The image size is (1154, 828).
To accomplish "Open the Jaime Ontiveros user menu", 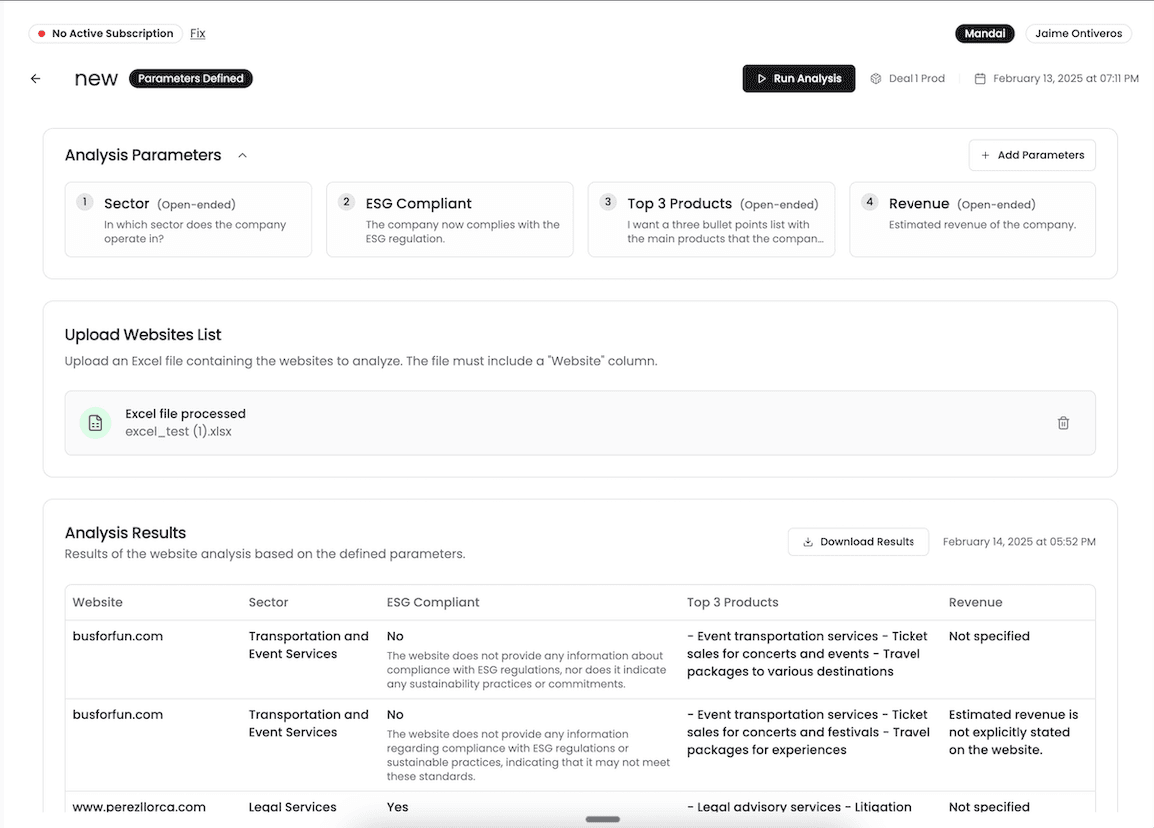I will pos(1078,34).
